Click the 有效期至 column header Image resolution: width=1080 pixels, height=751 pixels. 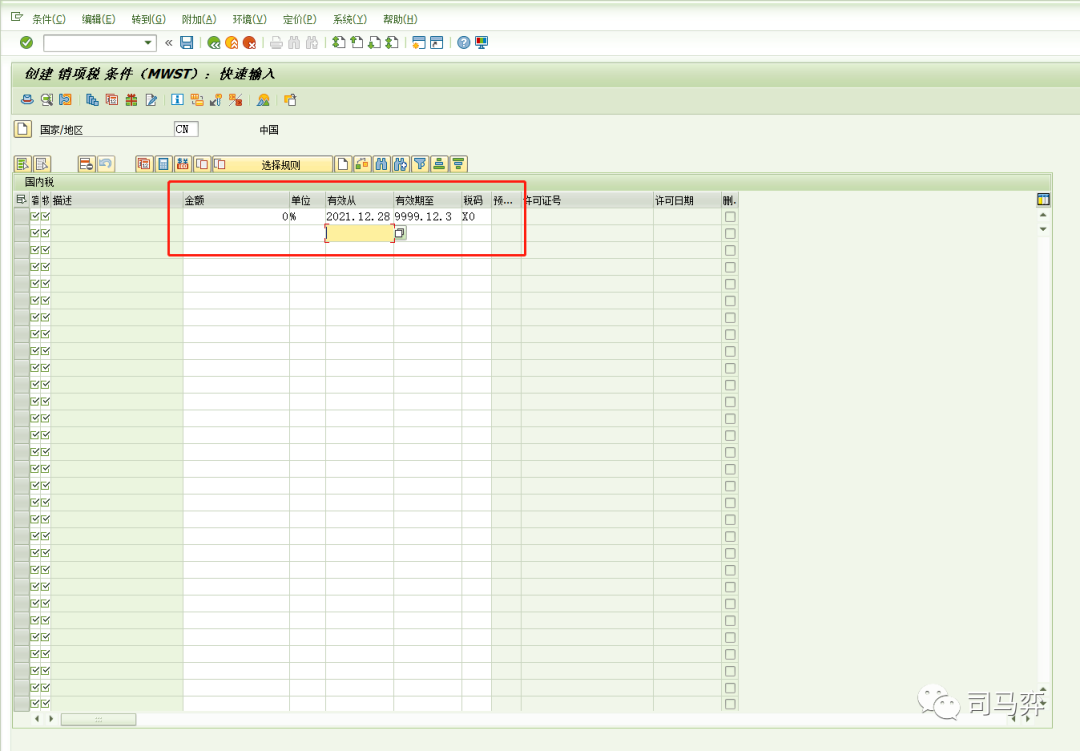[428, 200]
